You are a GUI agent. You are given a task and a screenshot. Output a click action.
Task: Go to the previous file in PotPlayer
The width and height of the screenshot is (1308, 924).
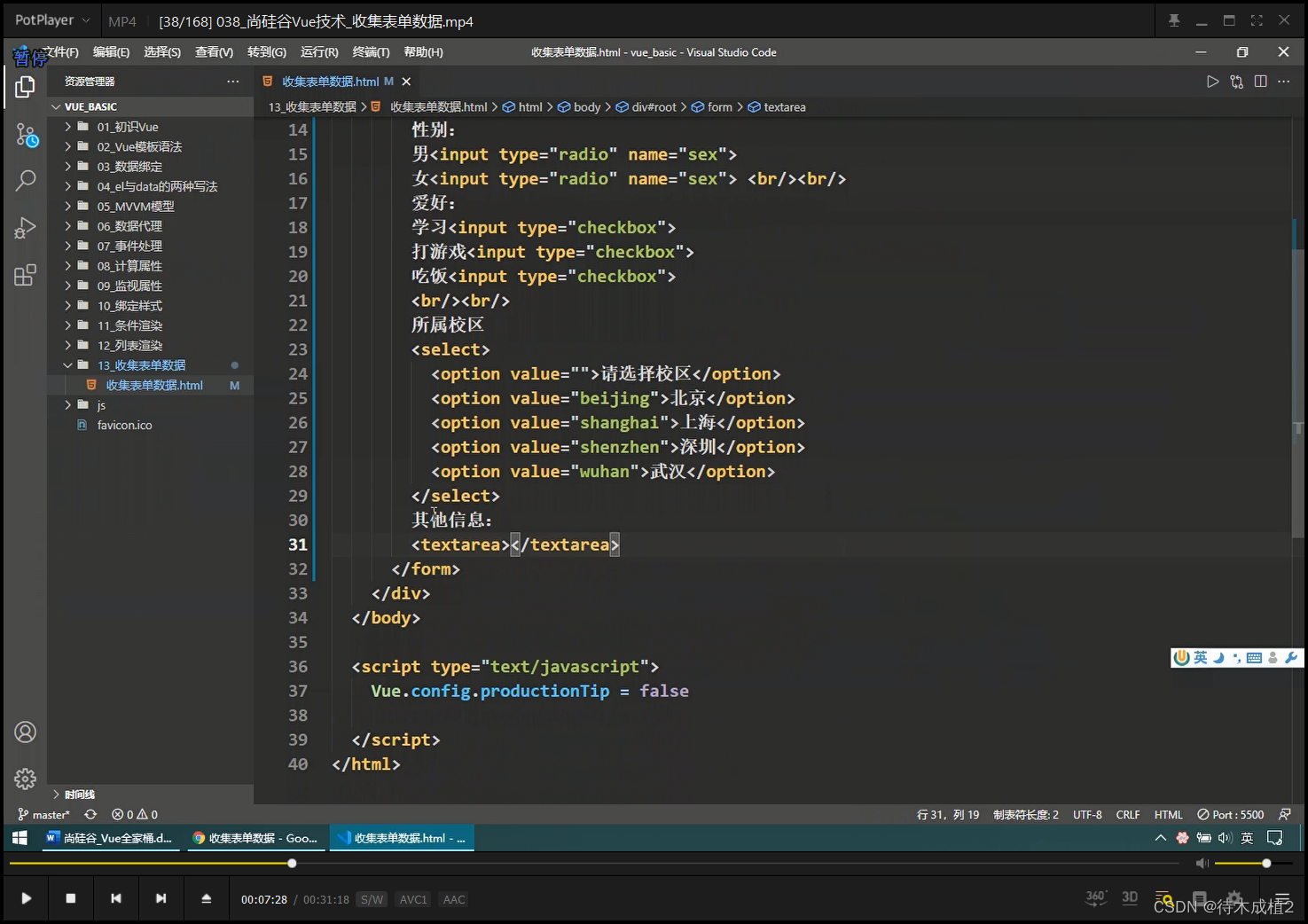[x=116, y=898]
